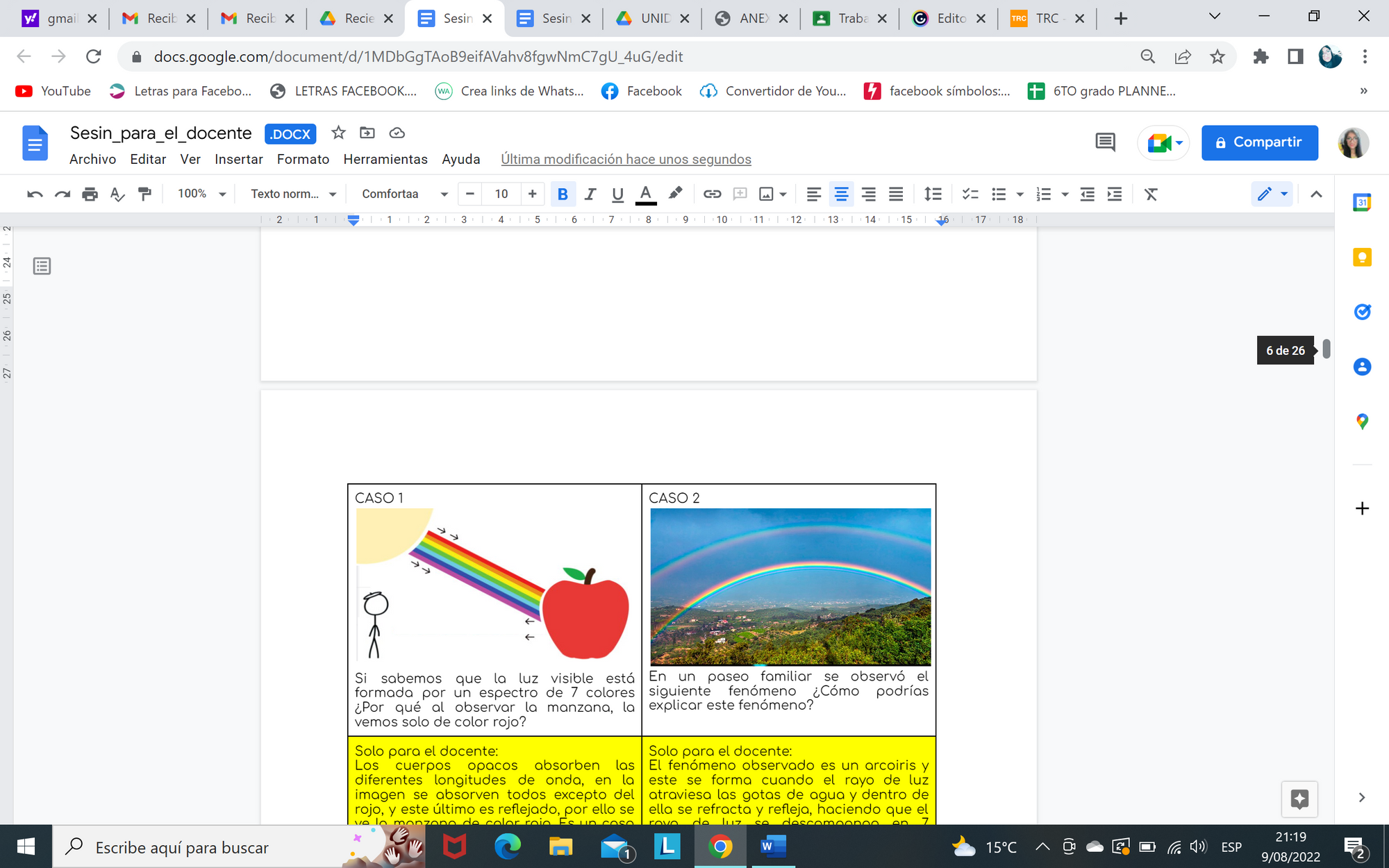This screenshot has width=1389, height=868.
Task: Click the insert link icon
Action: pos(712,194)
